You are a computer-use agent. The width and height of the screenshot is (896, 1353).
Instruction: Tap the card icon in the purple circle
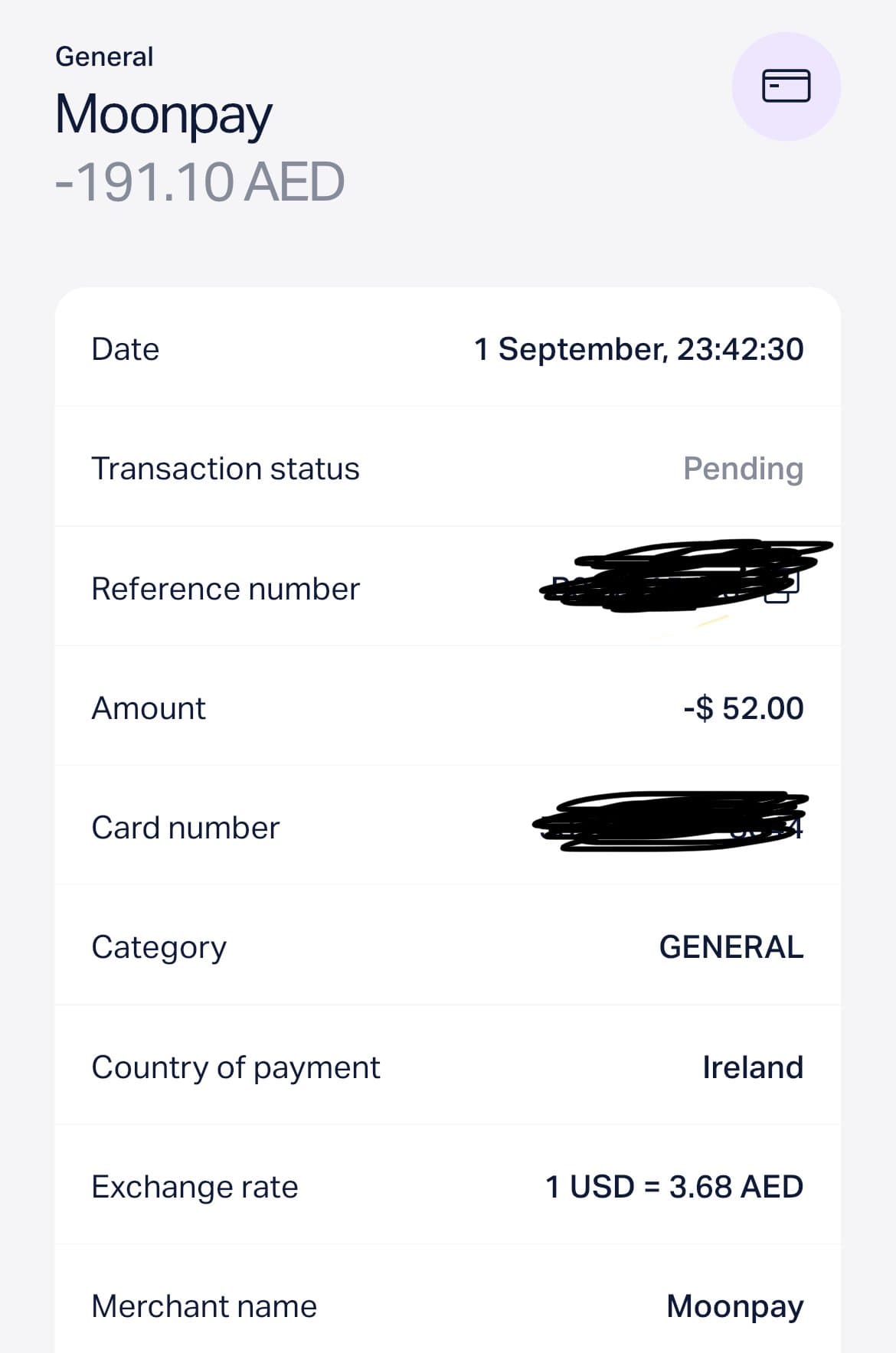(x=786, y=86)
